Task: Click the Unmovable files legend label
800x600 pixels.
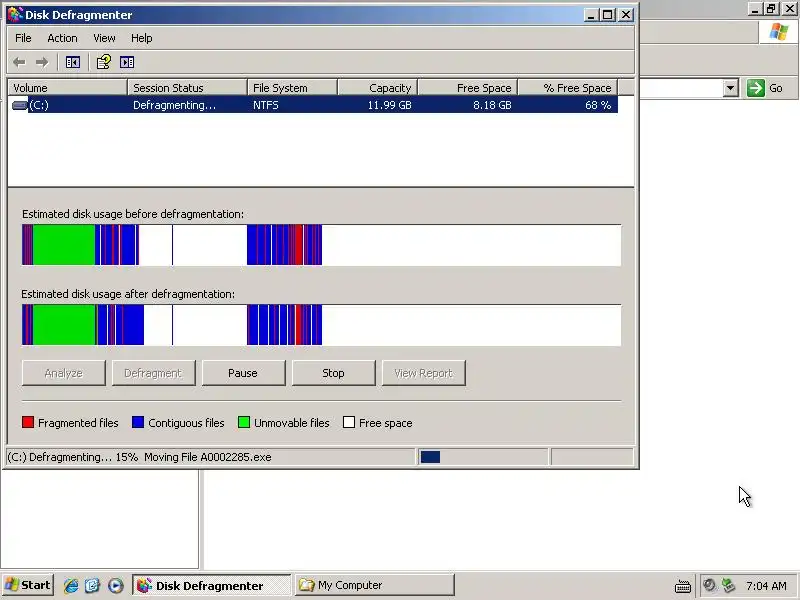Action: click(292, 423)
